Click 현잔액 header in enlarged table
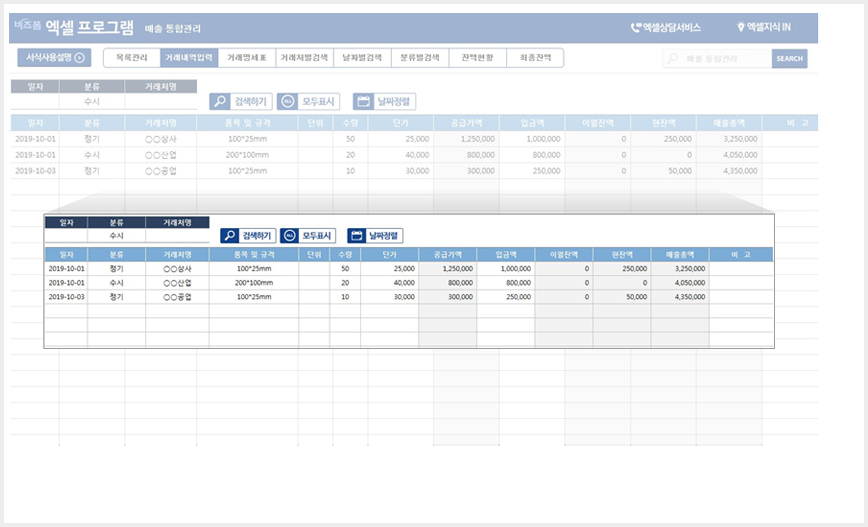 tap(622, 255)
